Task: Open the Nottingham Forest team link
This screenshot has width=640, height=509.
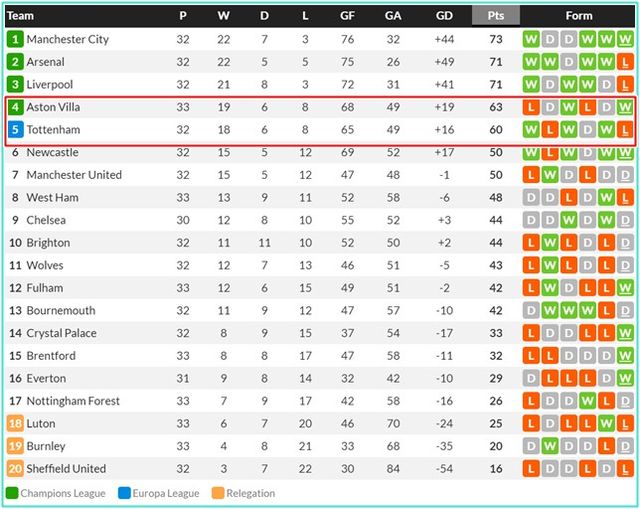Action: click(x=73, y=401)
